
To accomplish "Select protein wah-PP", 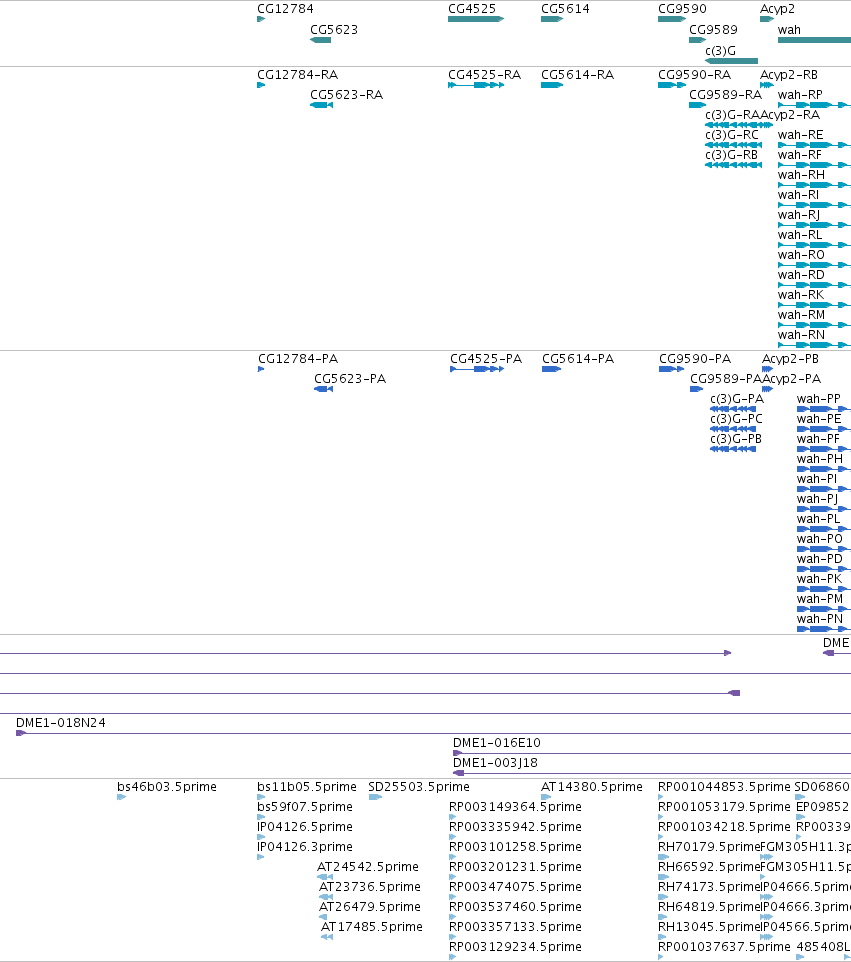I will point(818,399).
